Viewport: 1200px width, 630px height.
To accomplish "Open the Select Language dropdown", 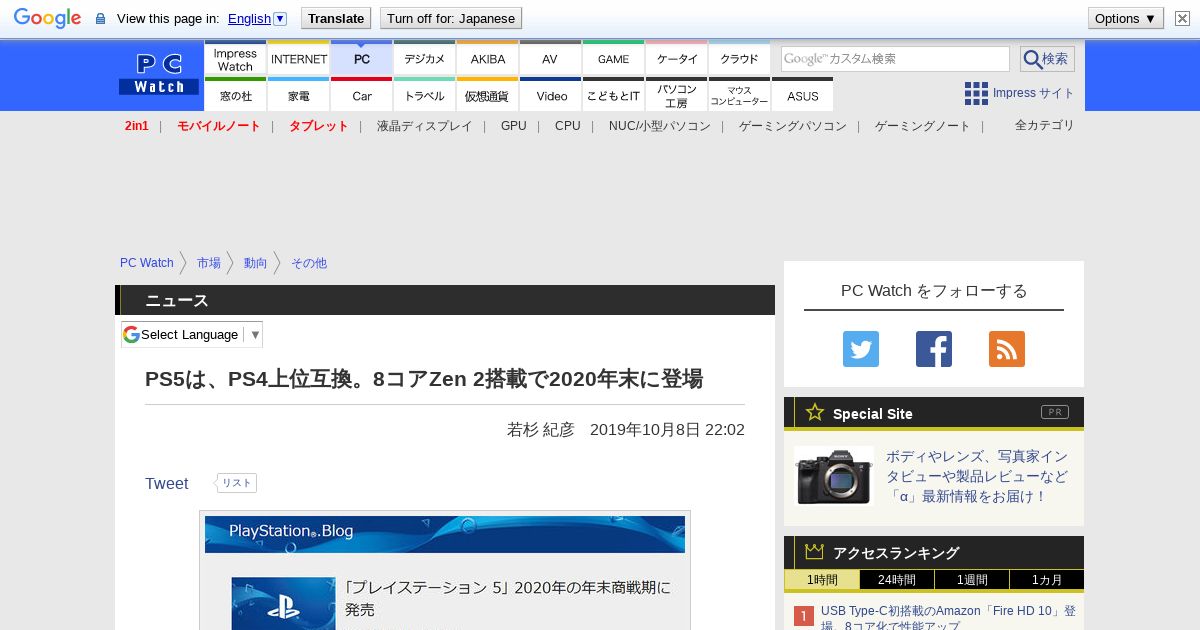I will [192, 334].
